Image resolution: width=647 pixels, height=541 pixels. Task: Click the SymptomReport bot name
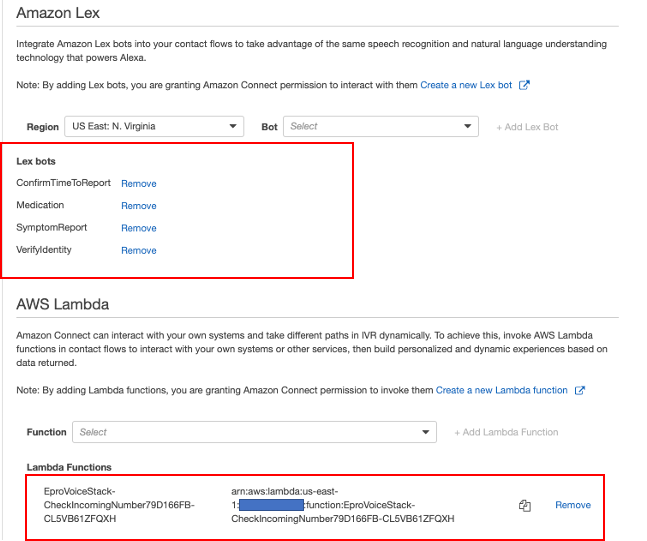[52, 227]
